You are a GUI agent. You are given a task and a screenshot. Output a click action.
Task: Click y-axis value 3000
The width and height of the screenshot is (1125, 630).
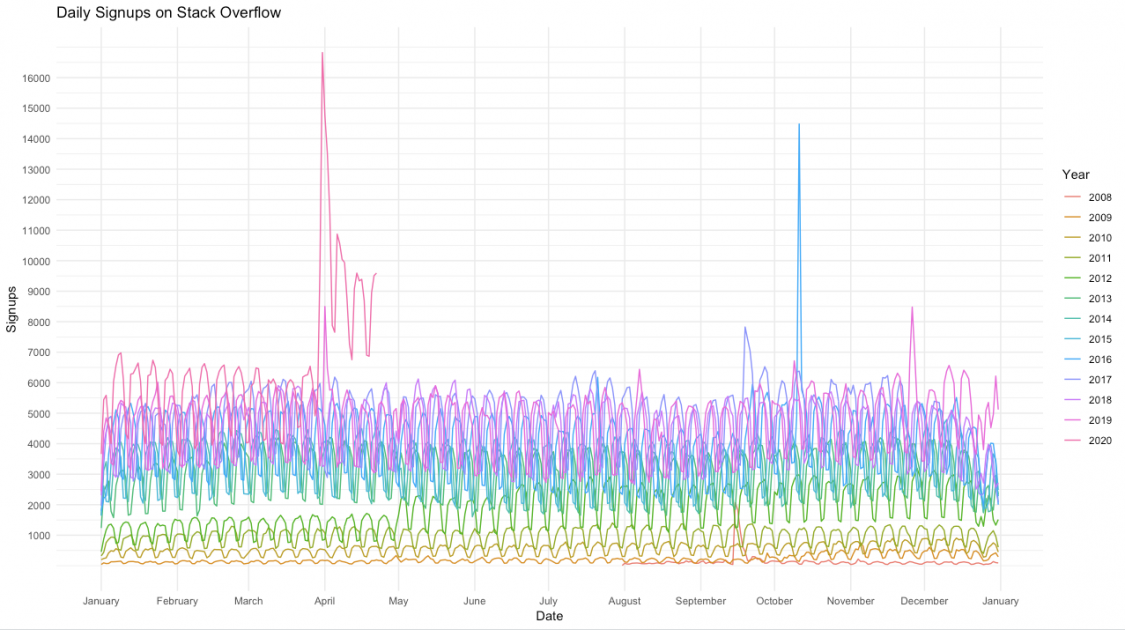point(39,475)
